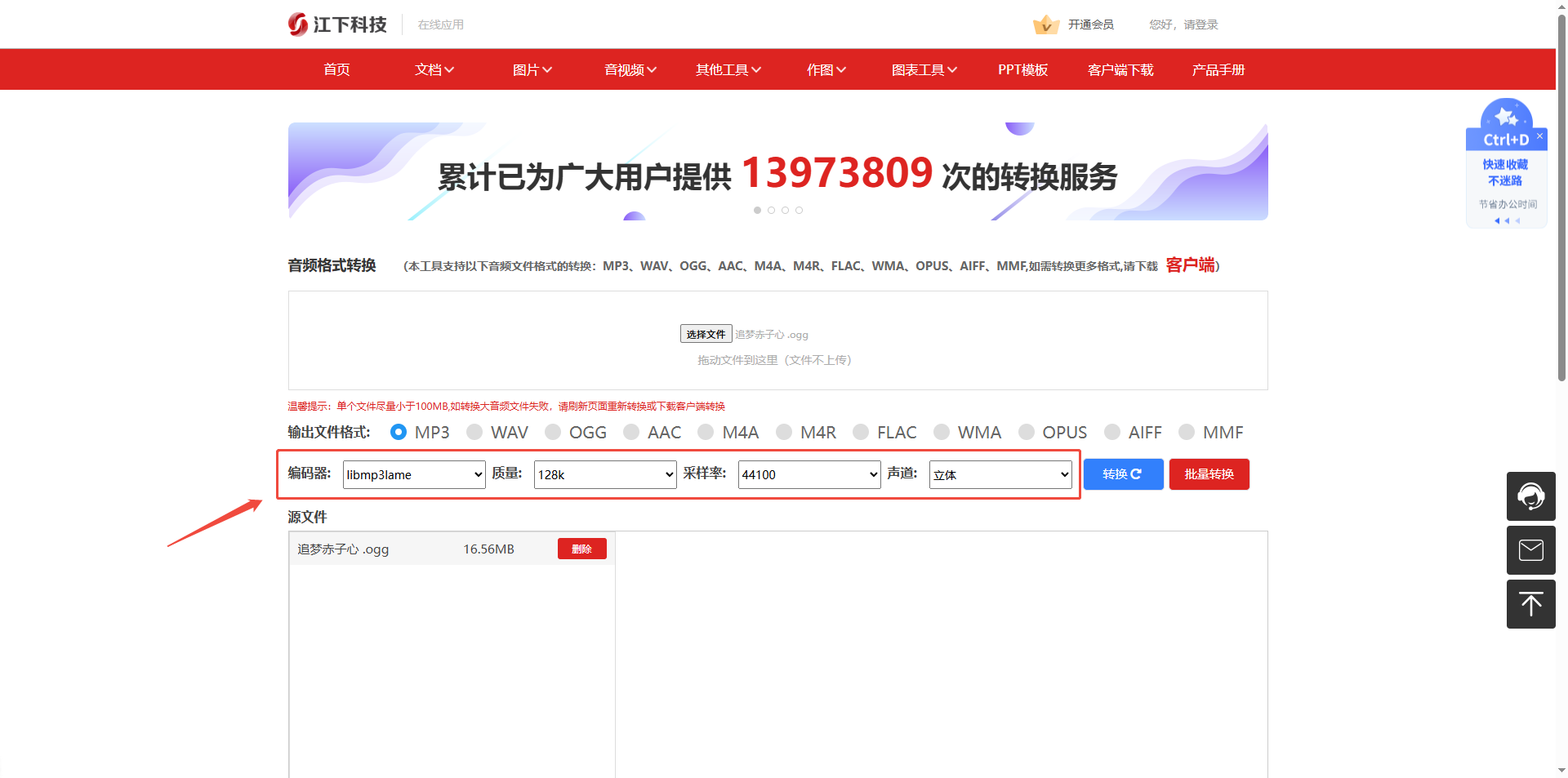Select FLAC output format
Image resolution: width=1568 pixels, height=778 pixels.
pyautogui.click(x=861, y=432)
